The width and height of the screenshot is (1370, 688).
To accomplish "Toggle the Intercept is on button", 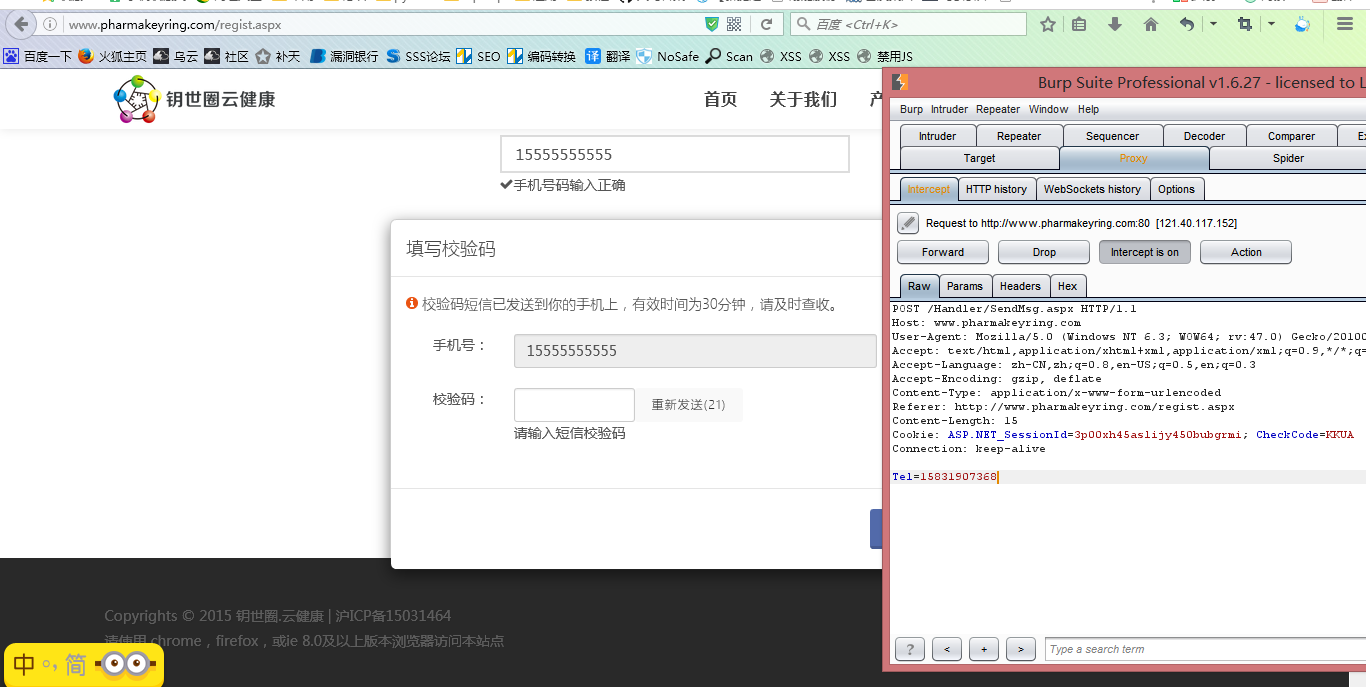I will click(1145, 252).
